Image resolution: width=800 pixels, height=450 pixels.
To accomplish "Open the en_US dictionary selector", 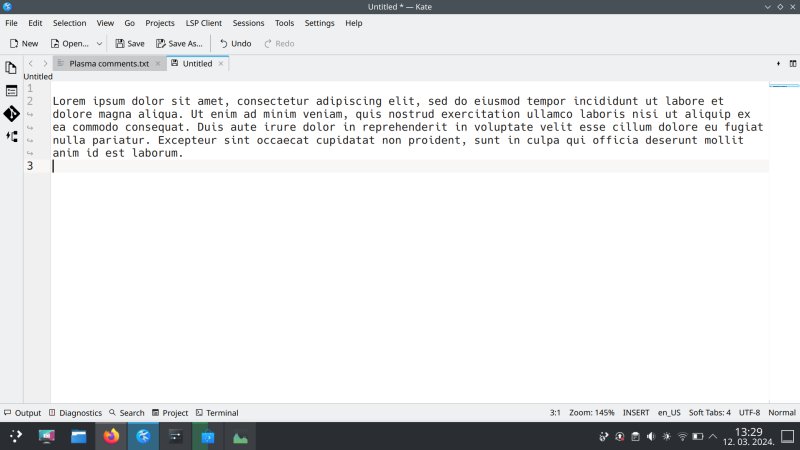I will click(x=669, y=413).
